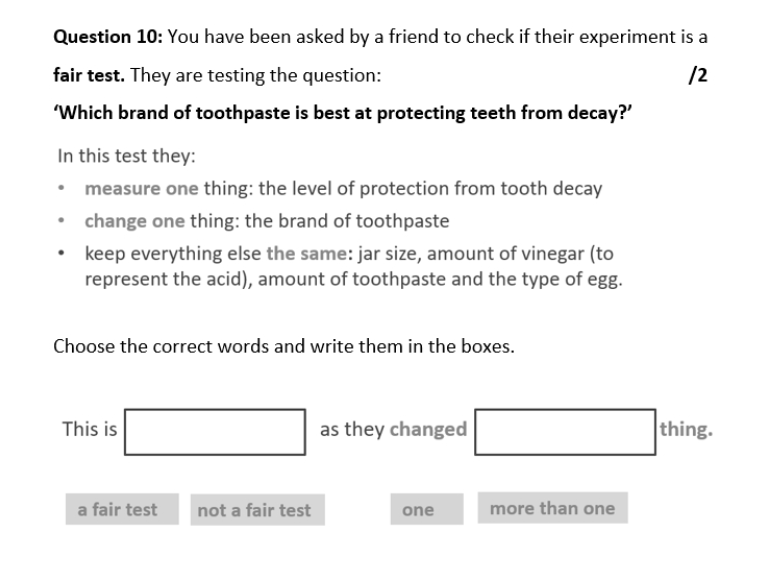Click the 'as they changed' label
759x577 pixels.
coord(393,429)
